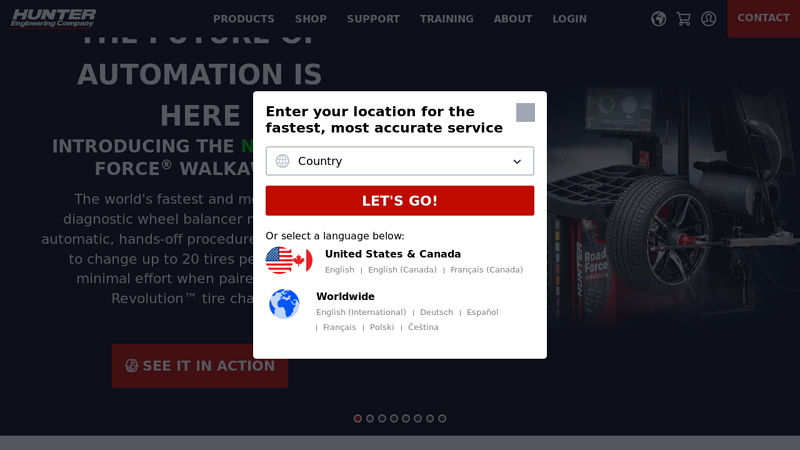Click the LET'S GO! button
Image resolution: width=800 pixels, height=450 pixels.
point(399,201)
